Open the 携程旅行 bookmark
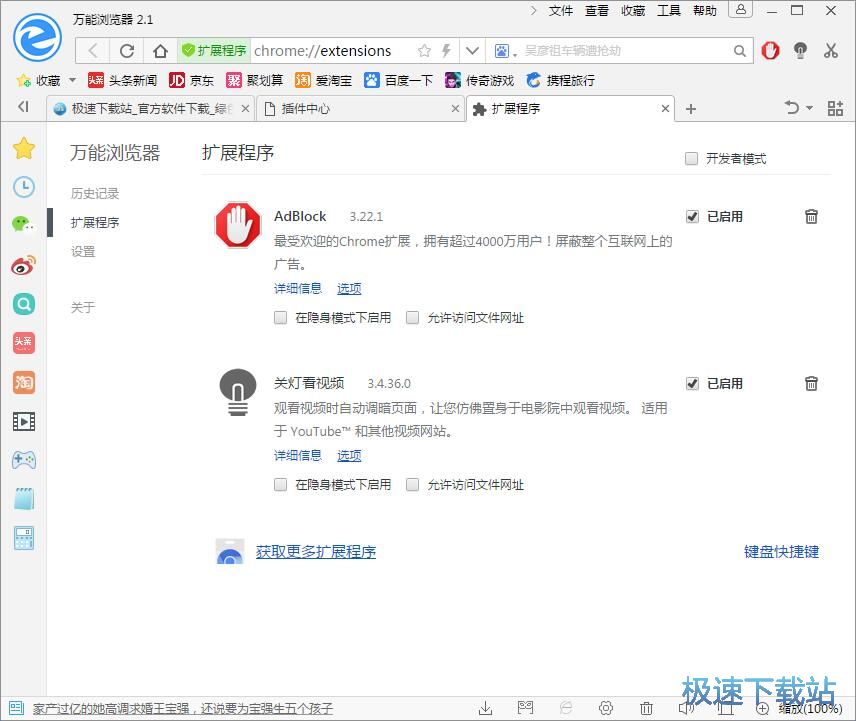The image size is (856, 721). 561,80
